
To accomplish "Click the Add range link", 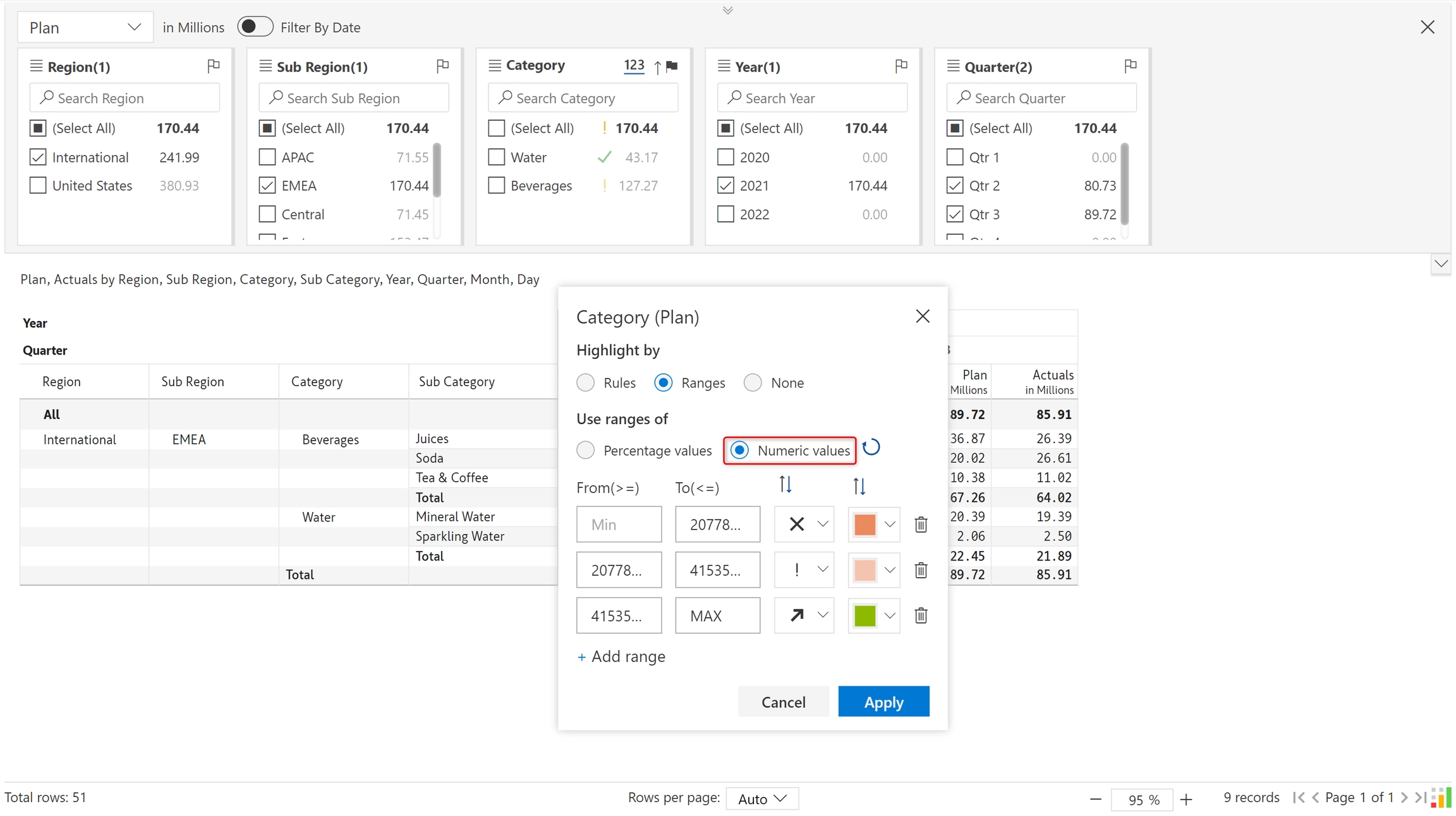I will [621, 657].
